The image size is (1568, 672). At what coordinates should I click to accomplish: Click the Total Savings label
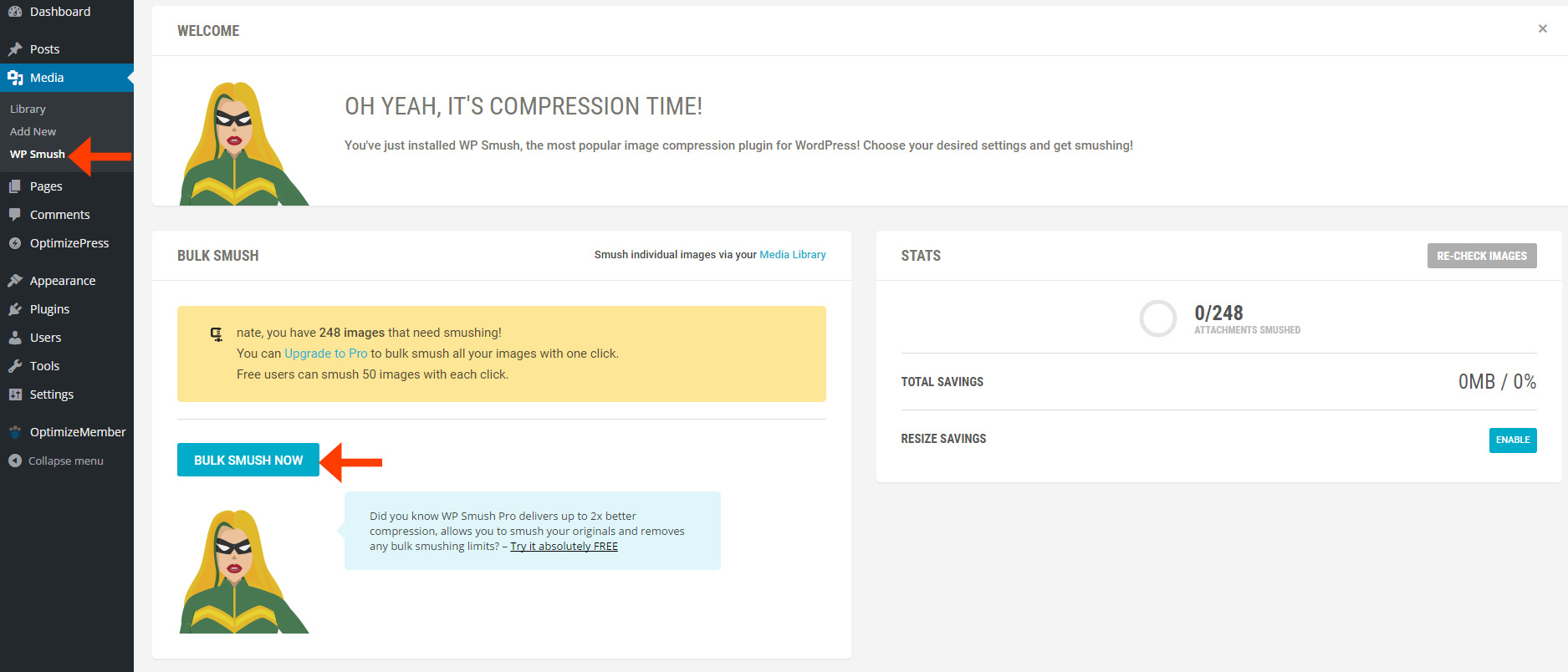[942, 382]
